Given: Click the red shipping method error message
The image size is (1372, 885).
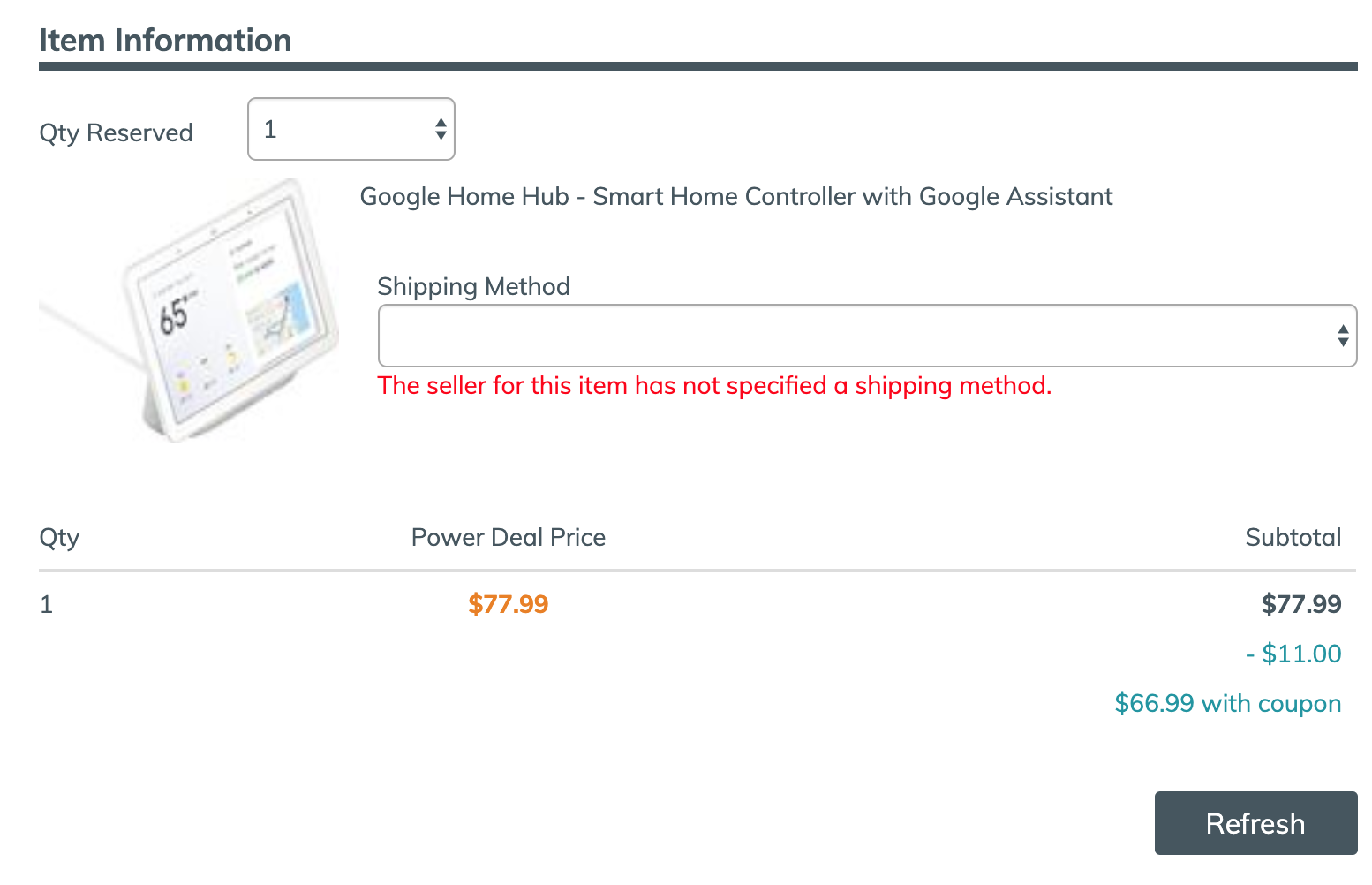Looking at the screenshot, I should pyautogui.click(x=714, y=385).
